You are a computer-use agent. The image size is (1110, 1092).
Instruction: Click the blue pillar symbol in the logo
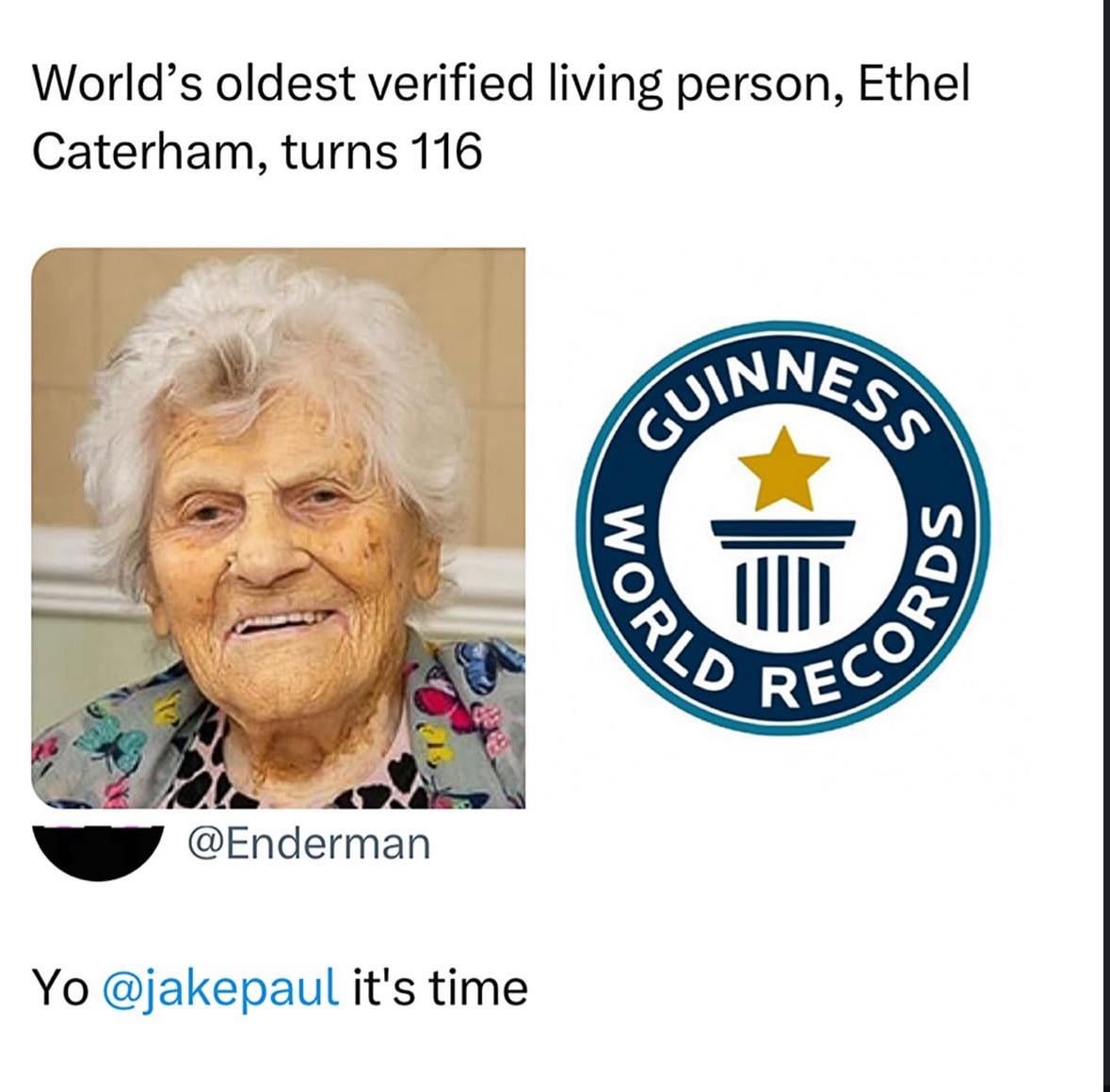point(783,575)
